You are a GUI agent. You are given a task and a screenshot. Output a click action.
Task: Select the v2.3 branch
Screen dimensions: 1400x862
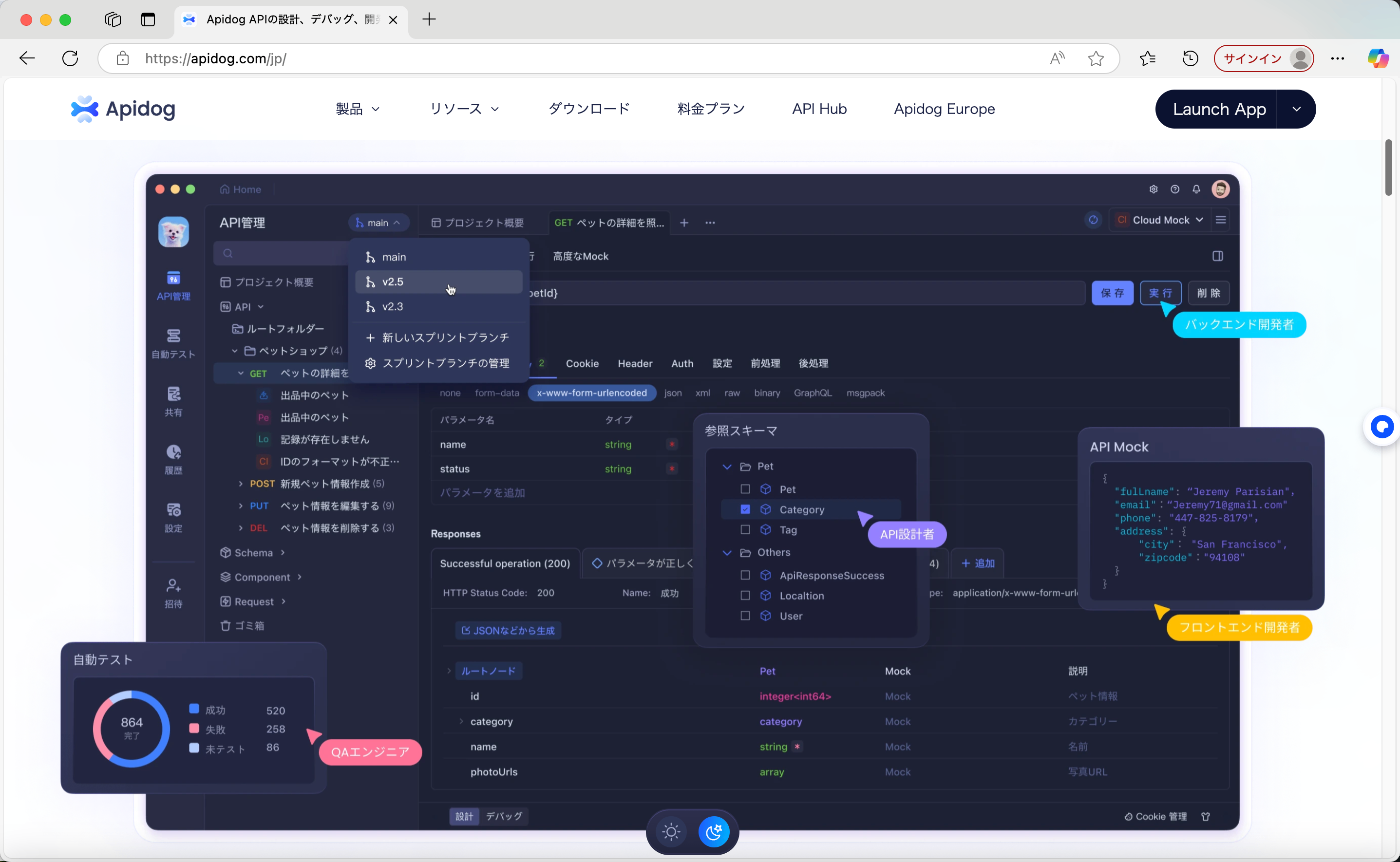[x=439, y=306]
